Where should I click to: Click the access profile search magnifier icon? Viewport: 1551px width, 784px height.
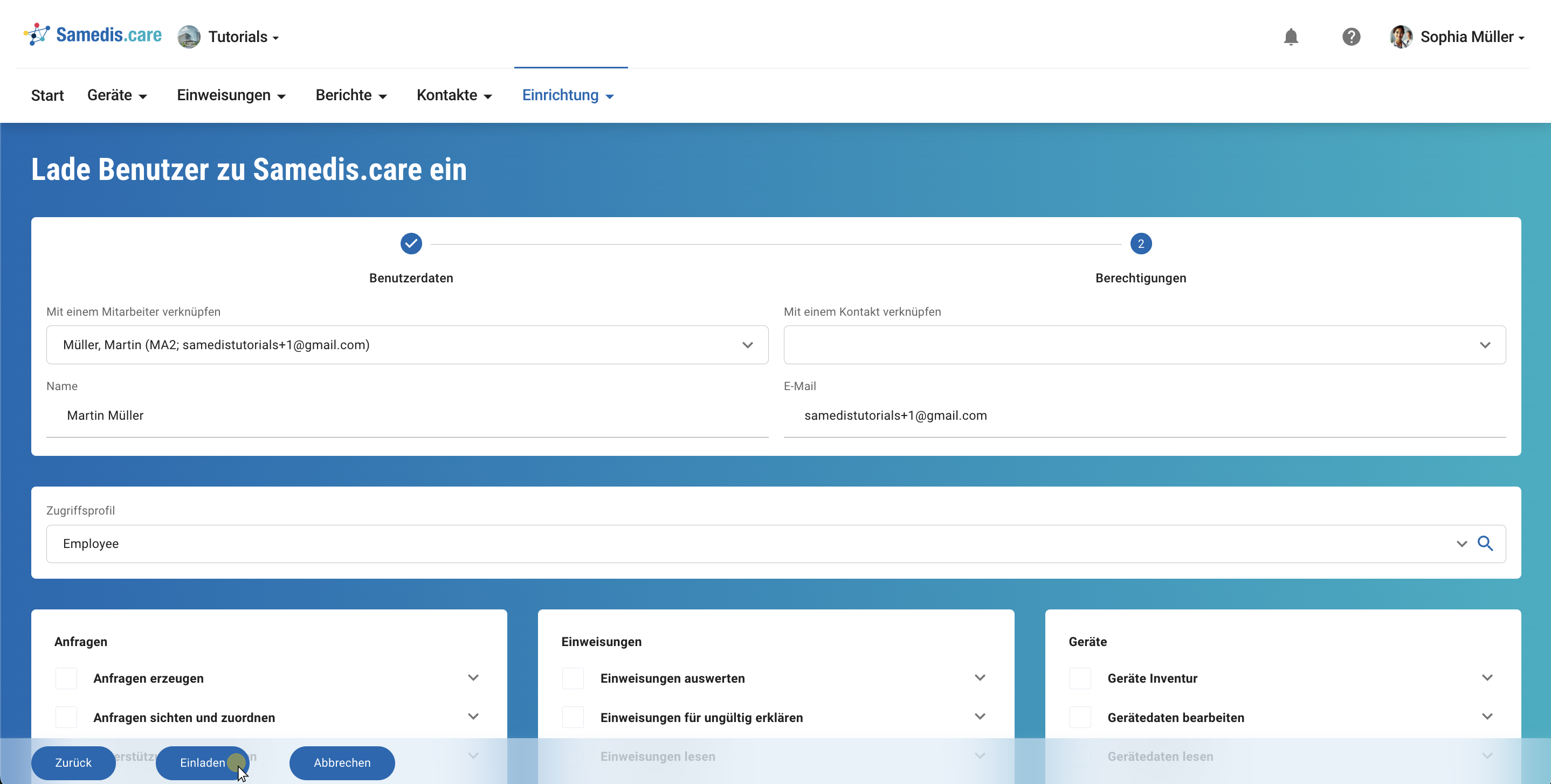tap(1485, 543)
